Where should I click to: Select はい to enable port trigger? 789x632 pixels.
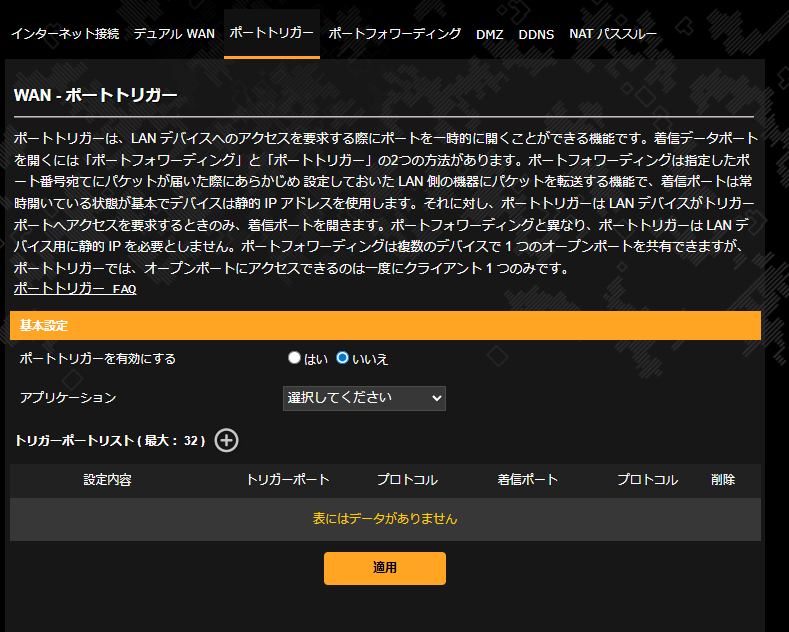click(294, 358)
